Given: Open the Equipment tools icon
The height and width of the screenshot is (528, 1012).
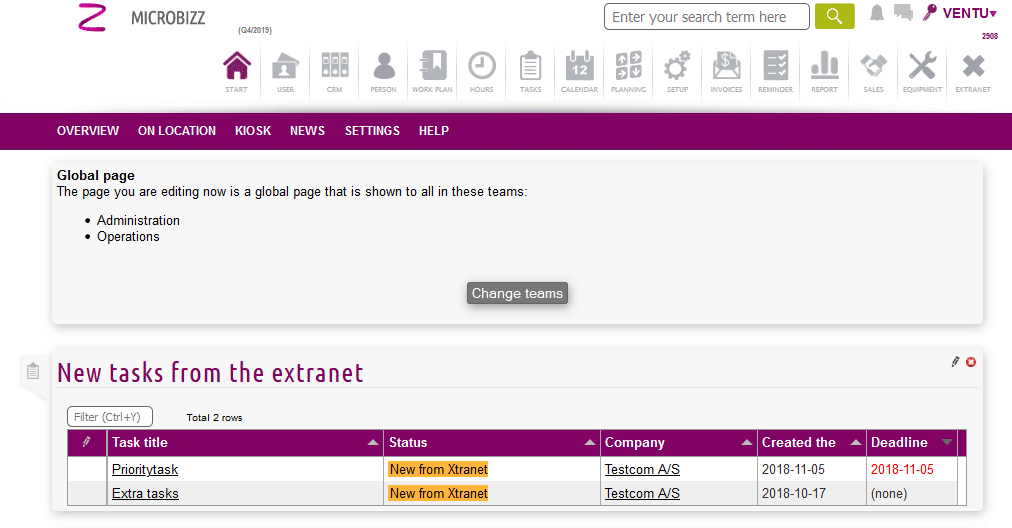Looking at the screenshot, I should click(922, 69).
